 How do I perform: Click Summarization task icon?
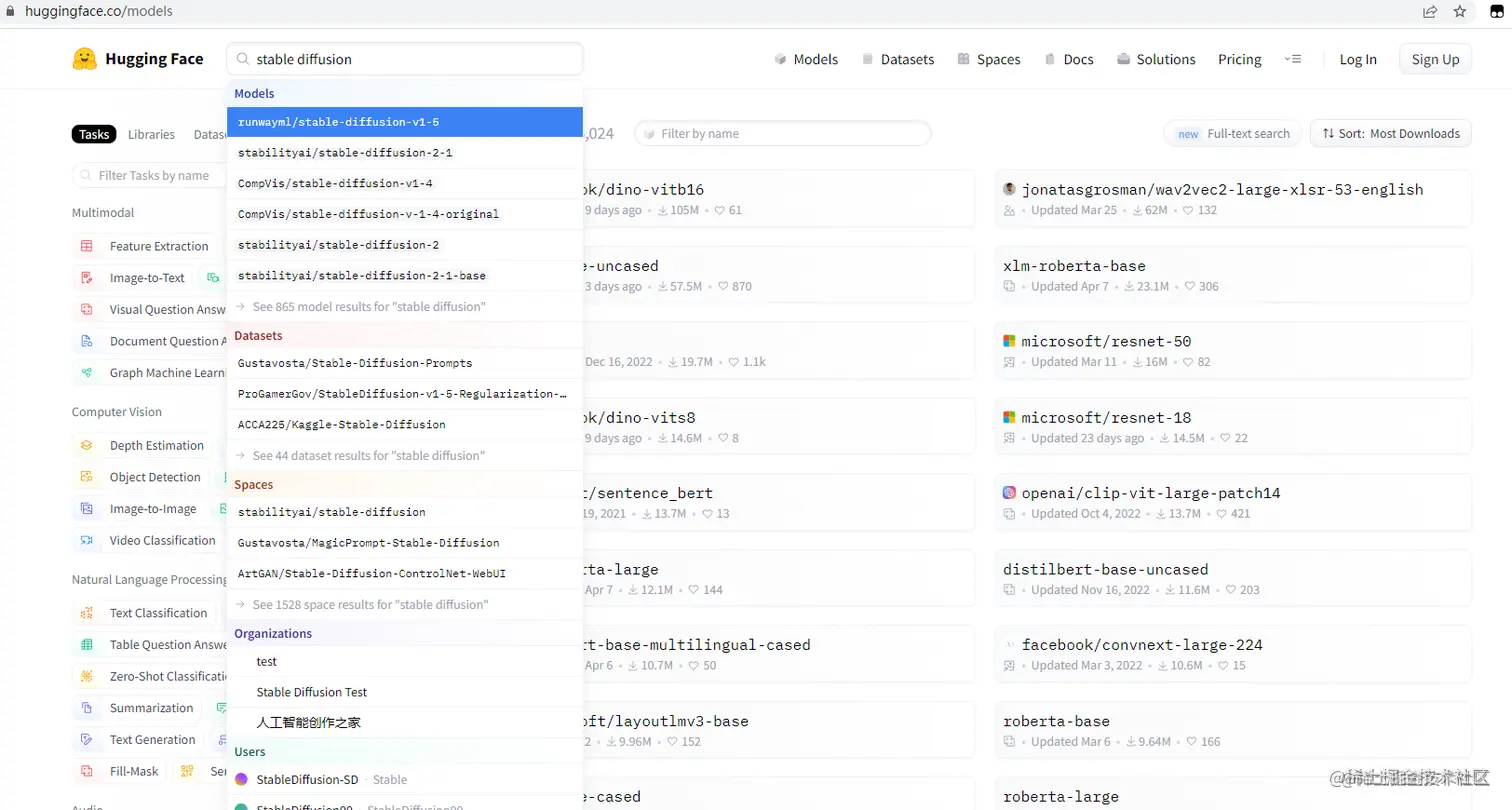click(x=87, y=708)
